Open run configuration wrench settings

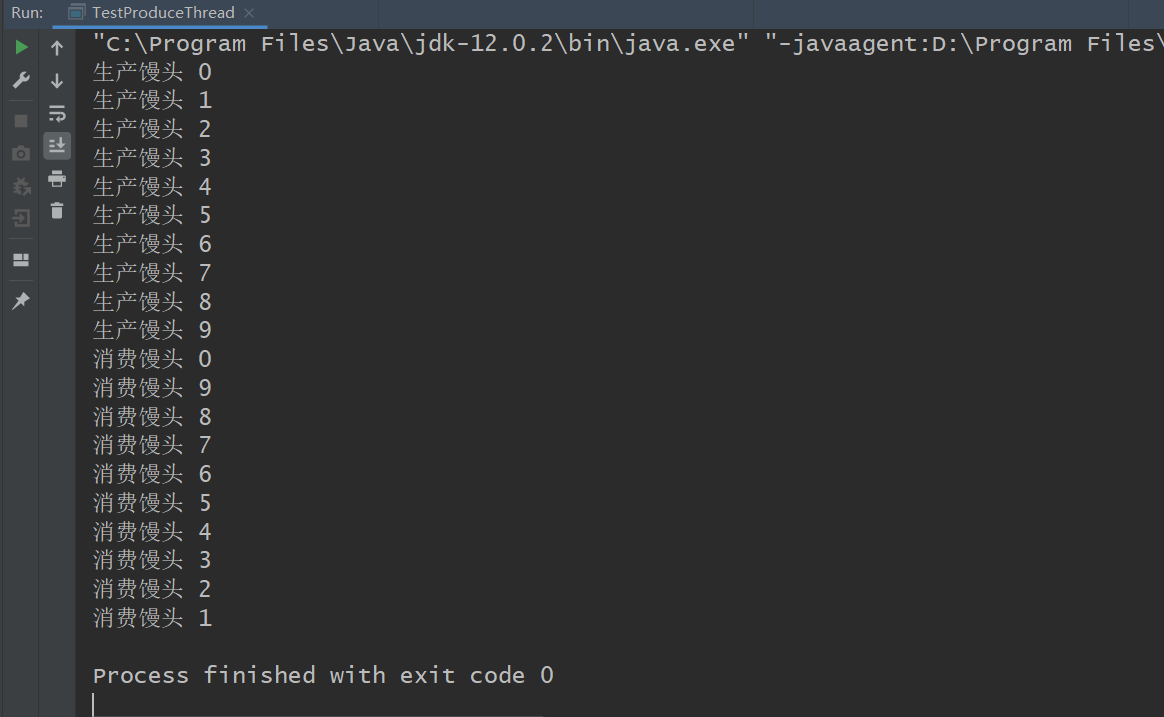(21, 80)
